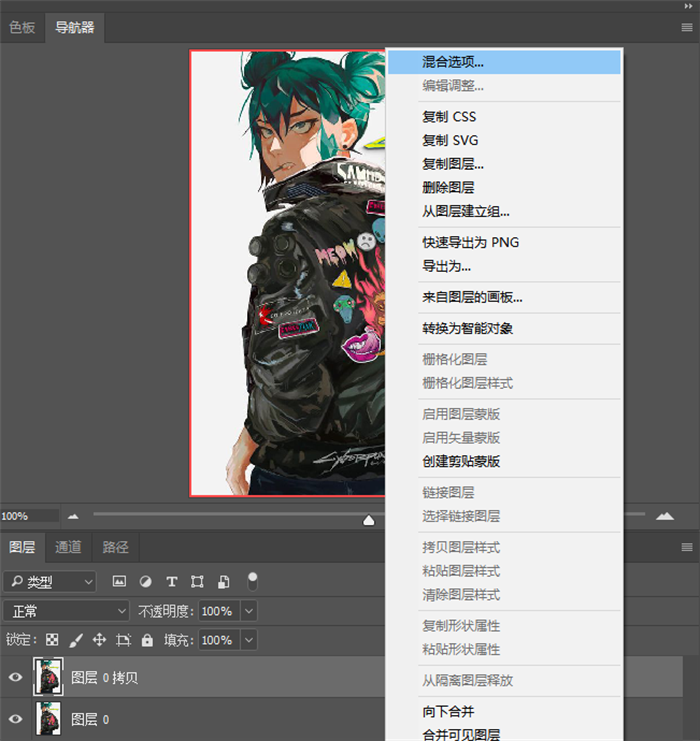
Task: Collapse panels with double-arrow icon
Action: tap(688, 6)
